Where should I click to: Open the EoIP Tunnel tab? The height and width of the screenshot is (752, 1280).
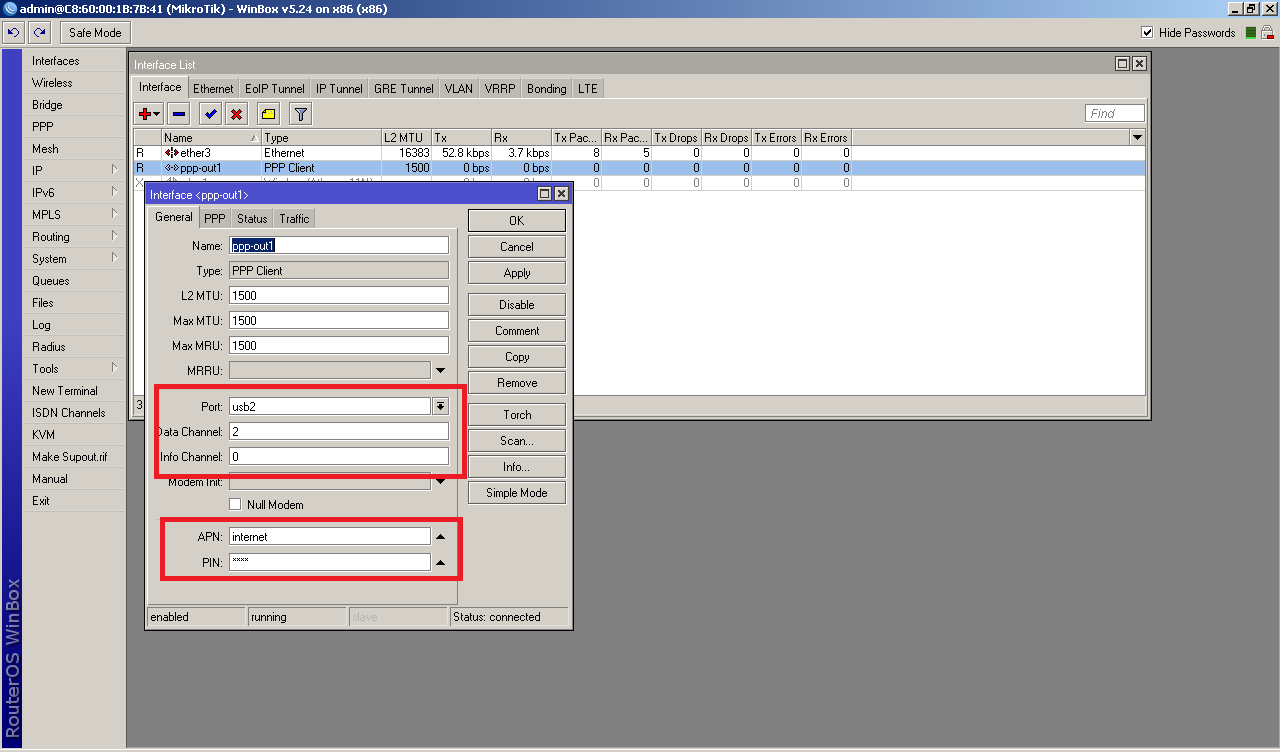pos(275,89)
